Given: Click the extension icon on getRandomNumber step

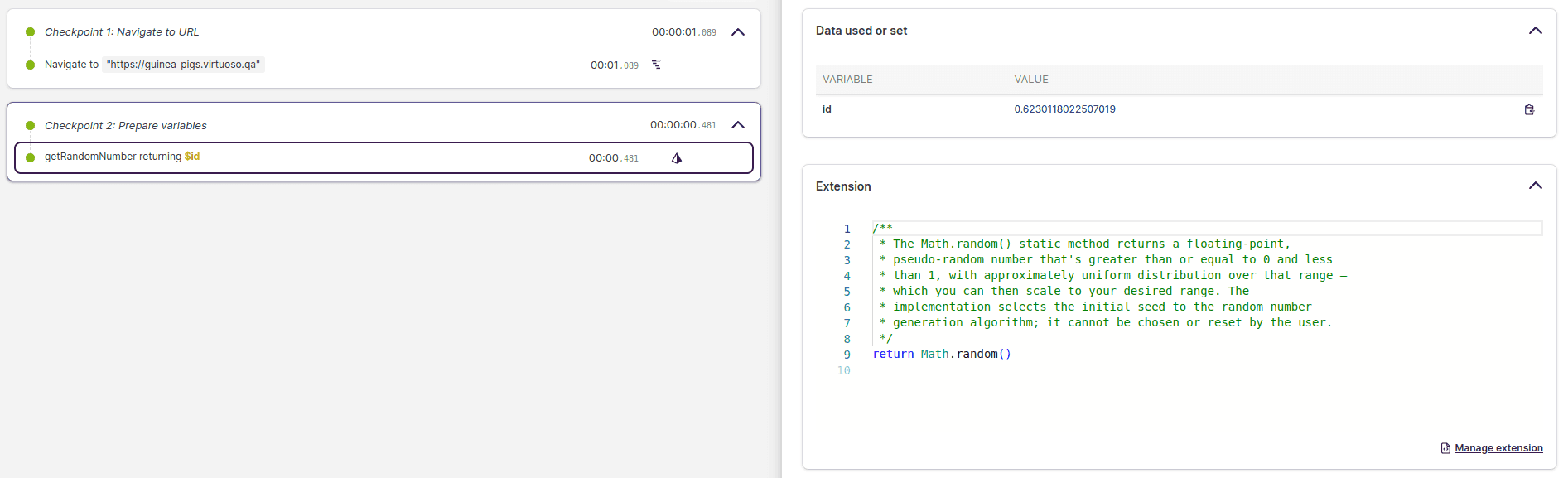Looking at the screenshot, I should pos(677,158).
